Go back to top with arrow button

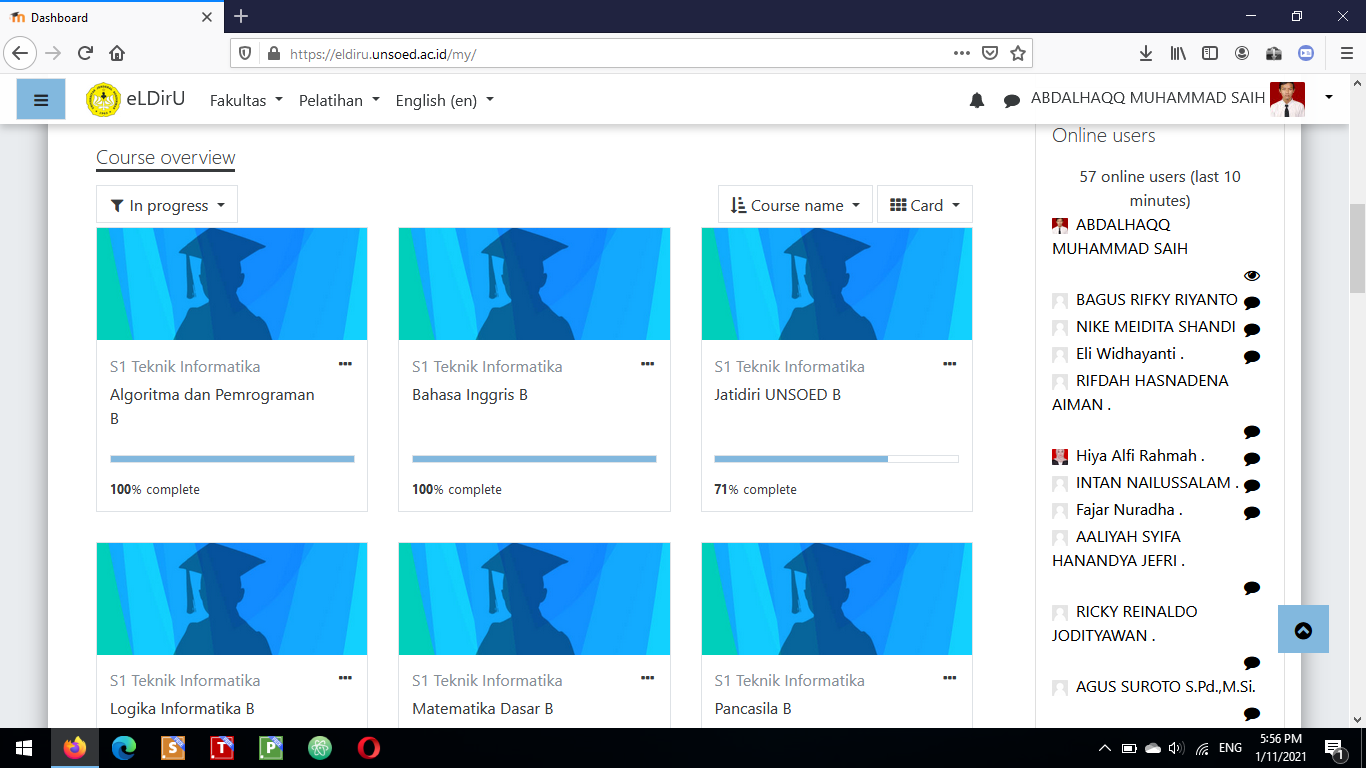coord(1303,629)
